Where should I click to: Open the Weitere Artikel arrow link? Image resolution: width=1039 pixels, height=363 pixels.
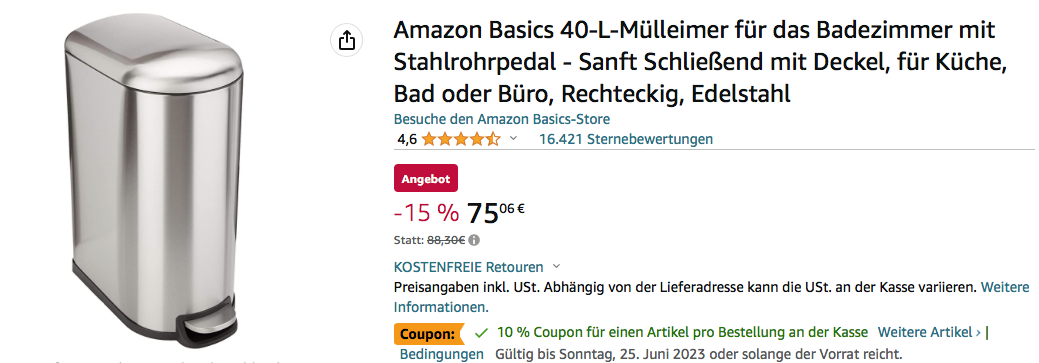[929, 332]
